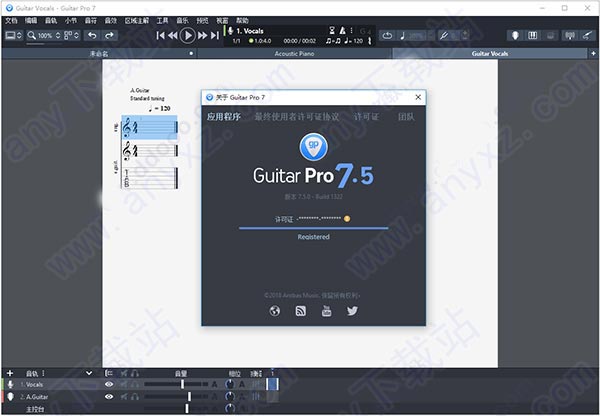Add a new document tab with plus
This screenshot has height=416, width=600.
coord(593,54)
